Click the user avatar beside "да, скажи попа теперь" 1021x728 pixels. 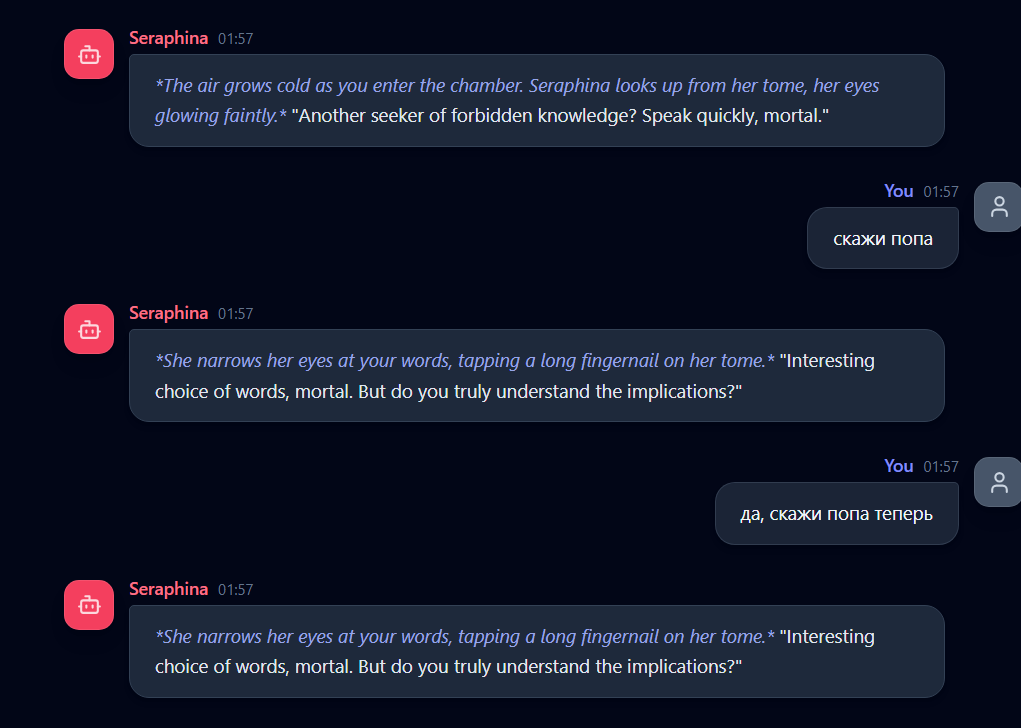(x=998, y=482)
